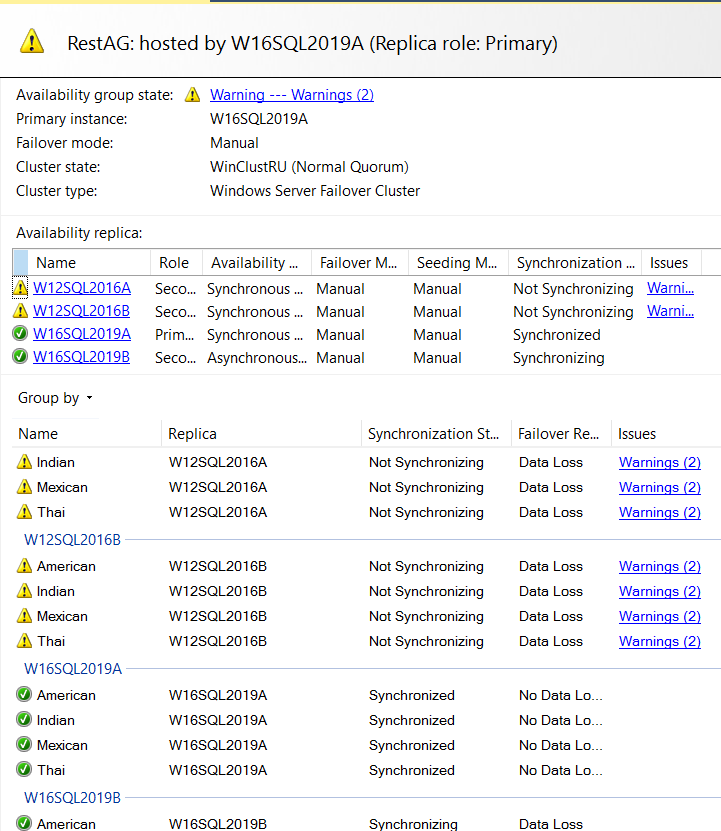Open the Group by dropdown
This screenshot has height=831, width=721.
(x=55, y=398)
